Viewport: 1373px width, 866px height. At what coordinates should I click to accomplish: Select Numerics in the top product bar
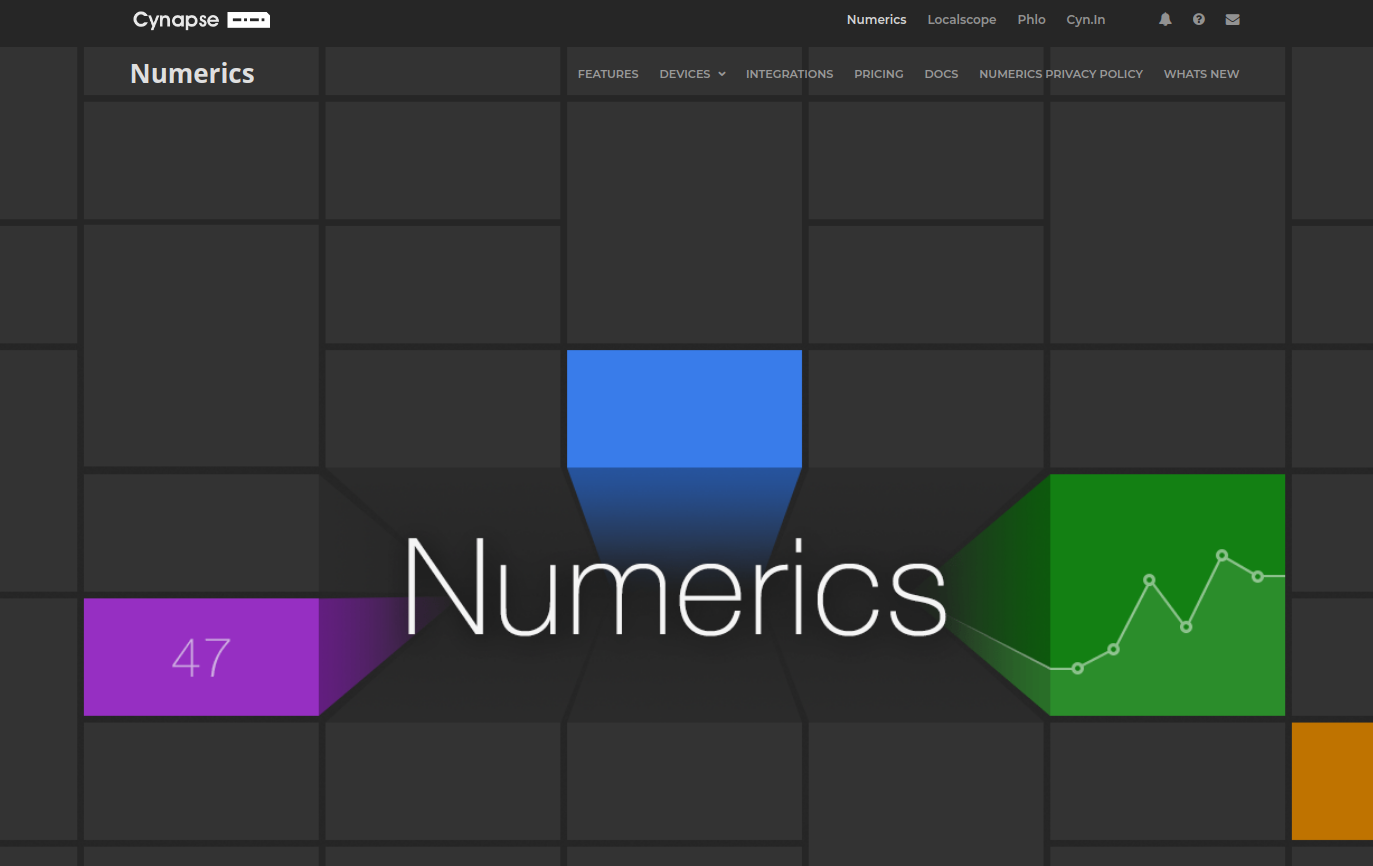(876, 20)
